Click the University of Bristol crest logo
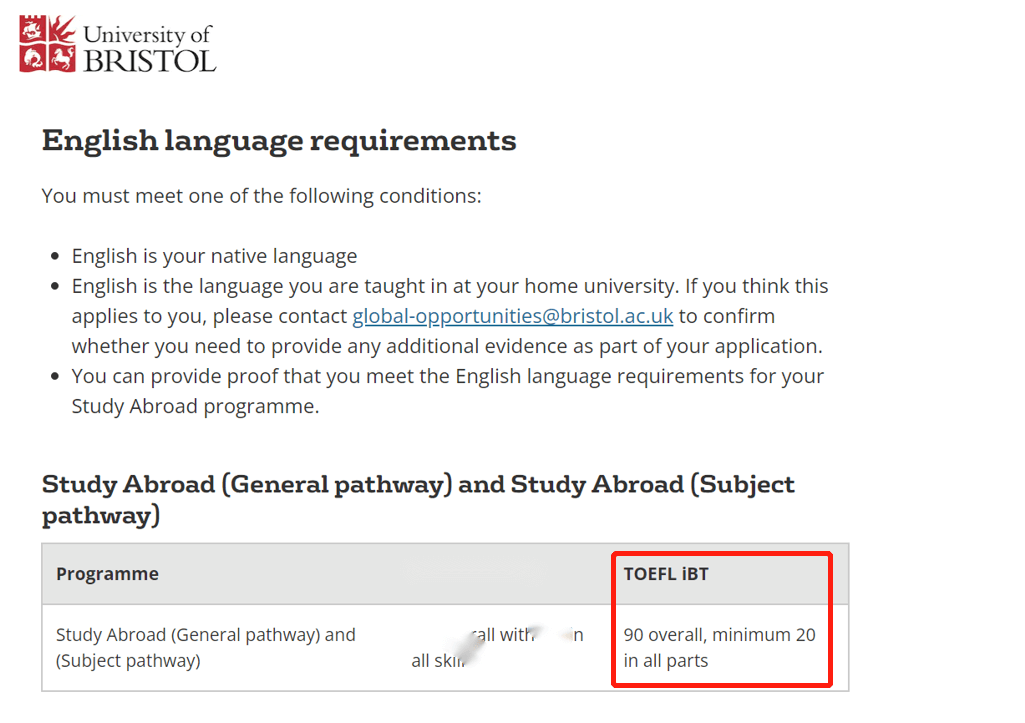The image size is (1025, 723). 47,44
